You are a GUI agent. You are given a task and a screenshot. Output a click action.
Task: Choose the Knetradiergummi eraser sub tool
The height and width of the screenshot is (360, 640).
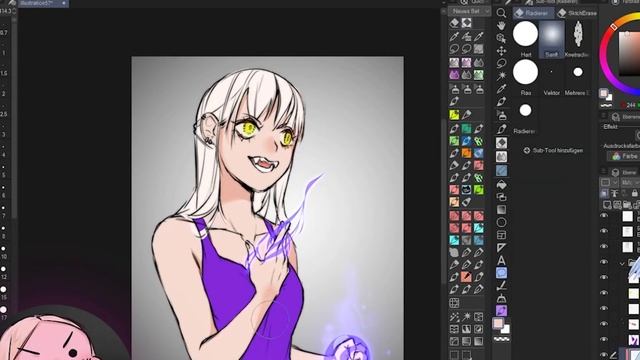pyautogui.click(x=577, y=38)
